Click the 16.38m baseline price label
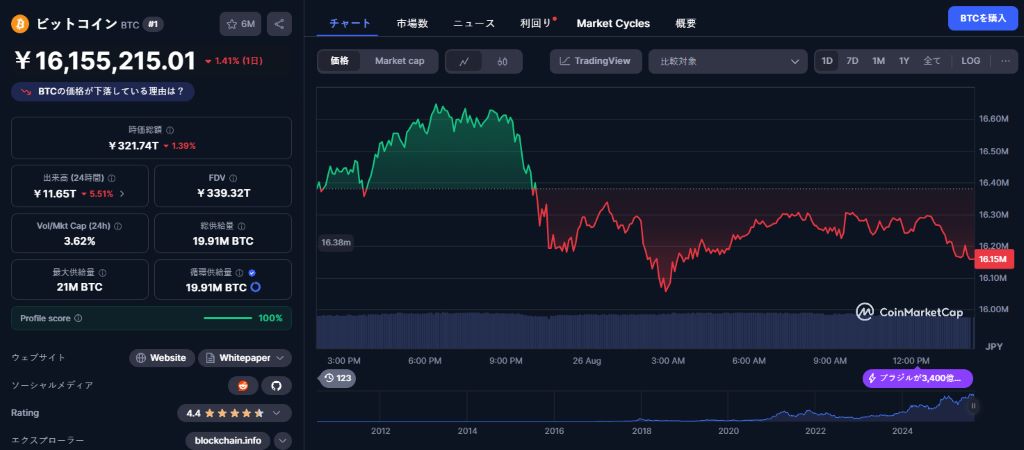 pos(336,242)
